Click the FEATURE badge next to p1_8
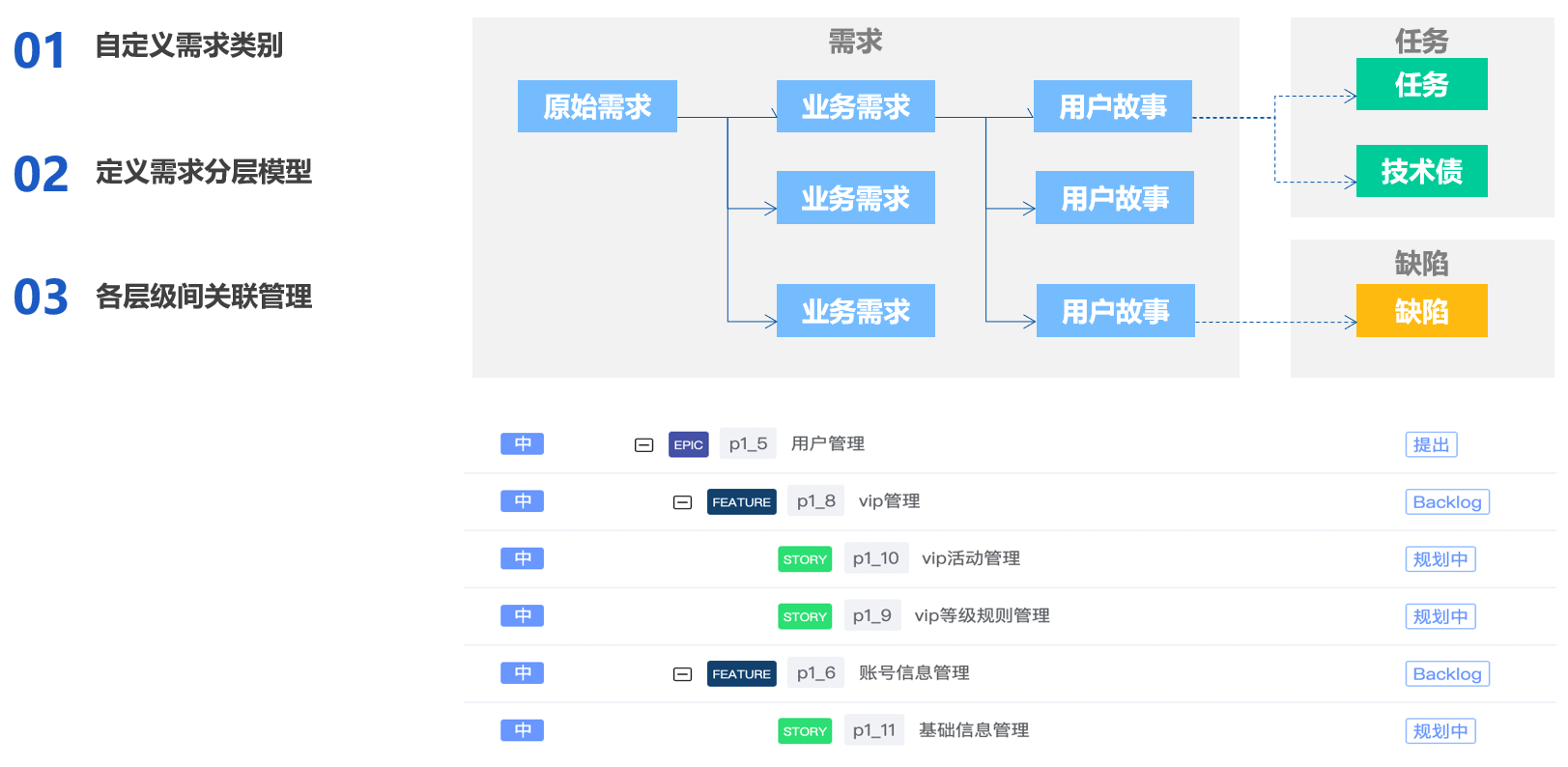Image resolution: width=1568 pixels, height=767 pixels. tap(741, 502)
